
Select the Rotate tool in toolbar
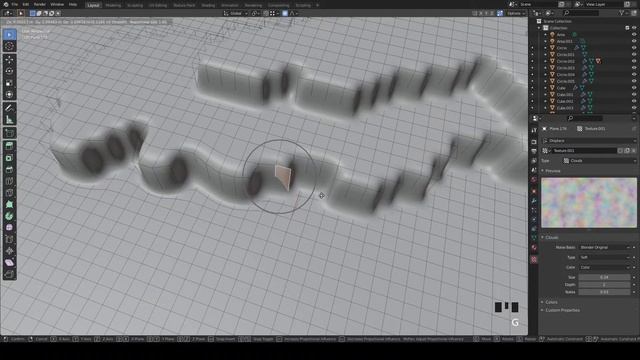tap(9, 71)
